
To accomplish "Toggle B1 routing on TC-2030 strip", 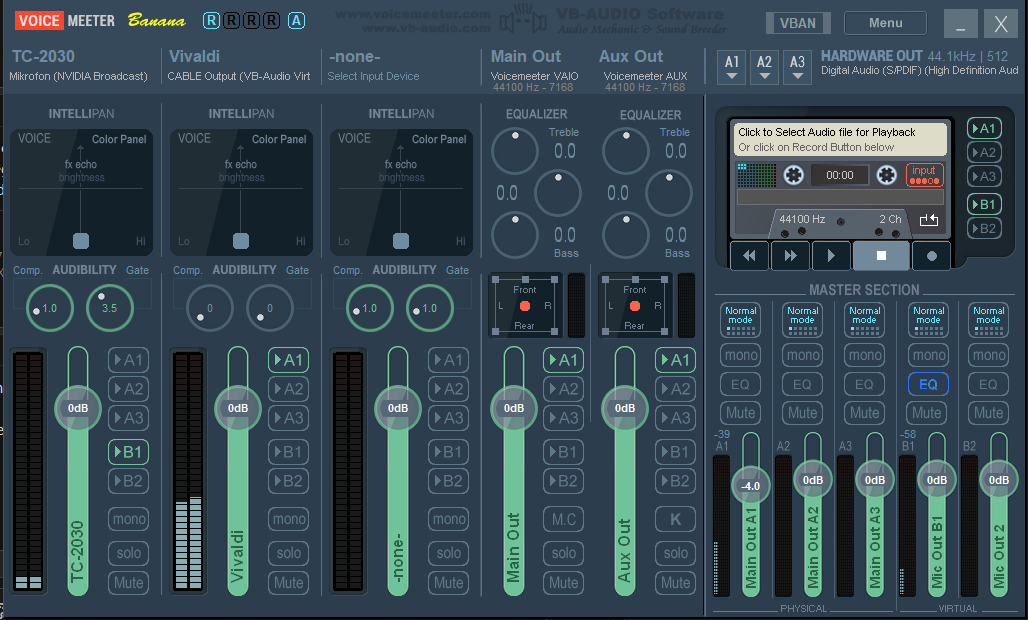I will 128,452.
